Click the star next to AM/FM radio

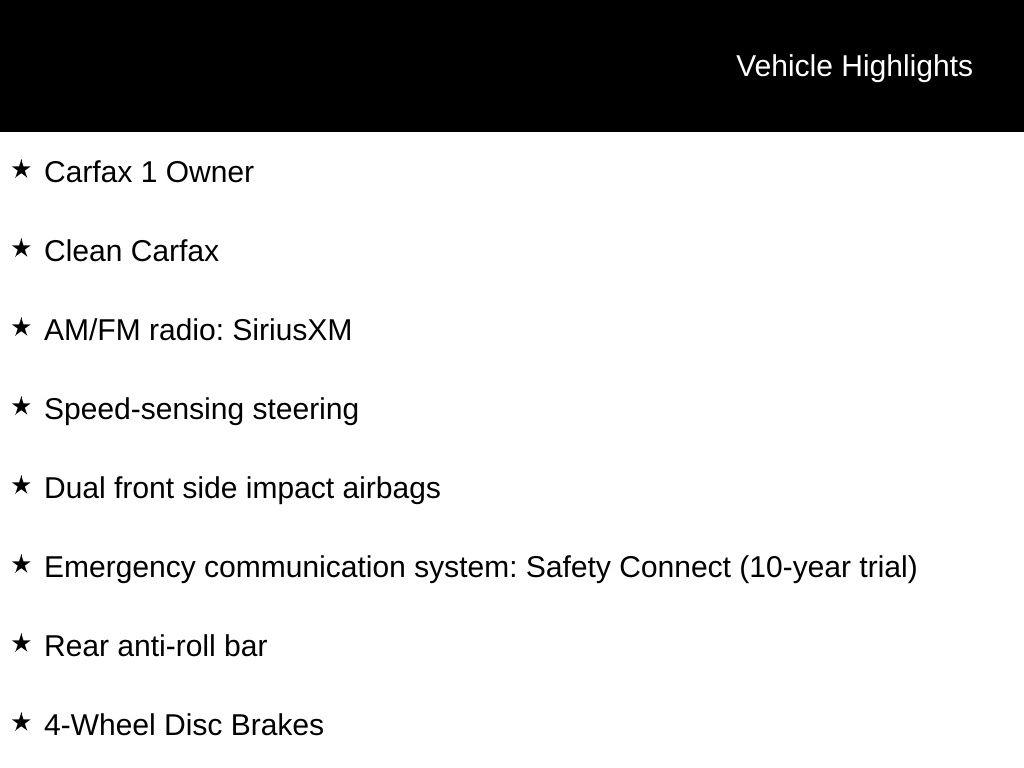(x=22, y=328)
